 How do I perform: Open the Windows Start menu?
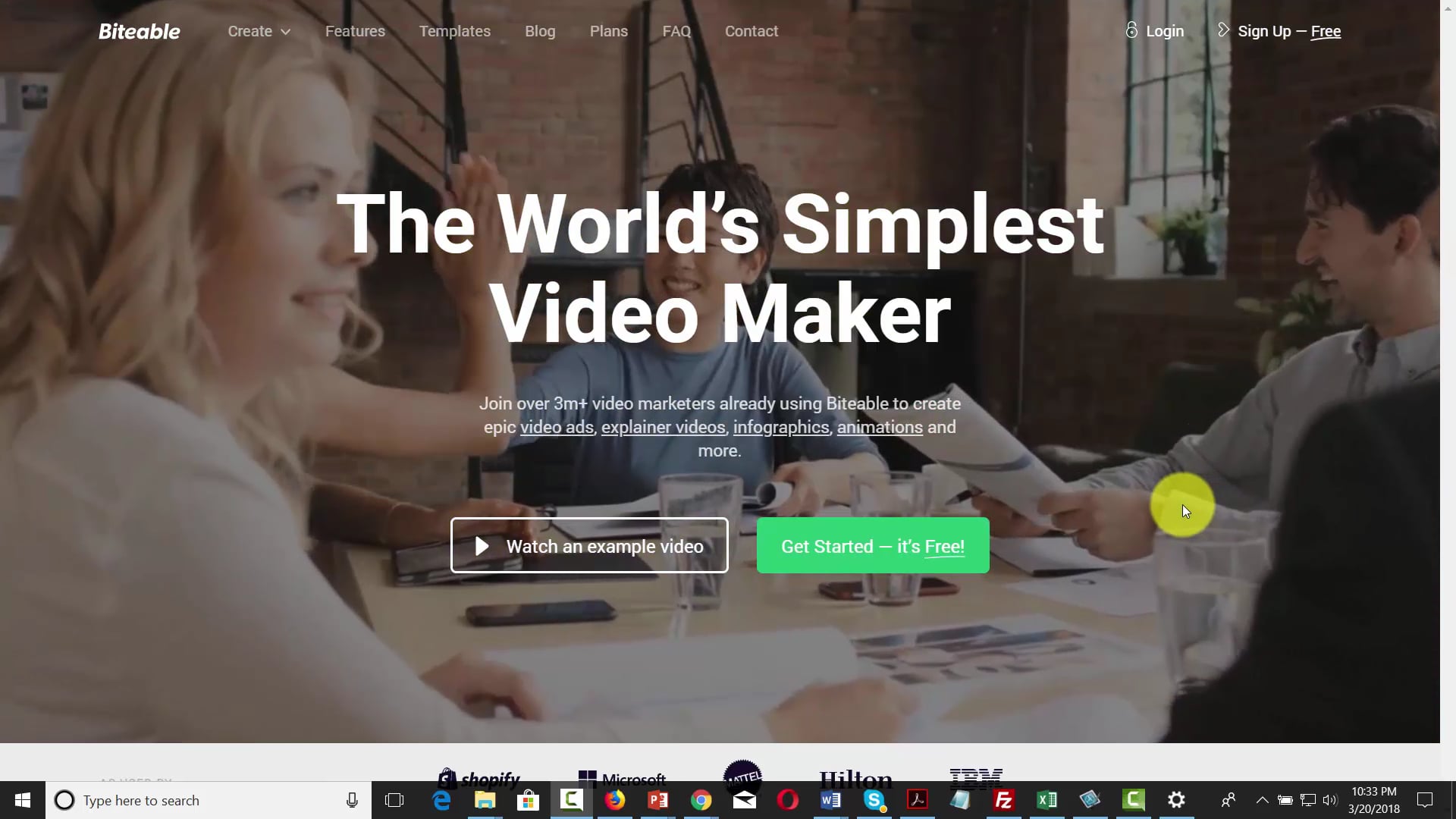22,800
